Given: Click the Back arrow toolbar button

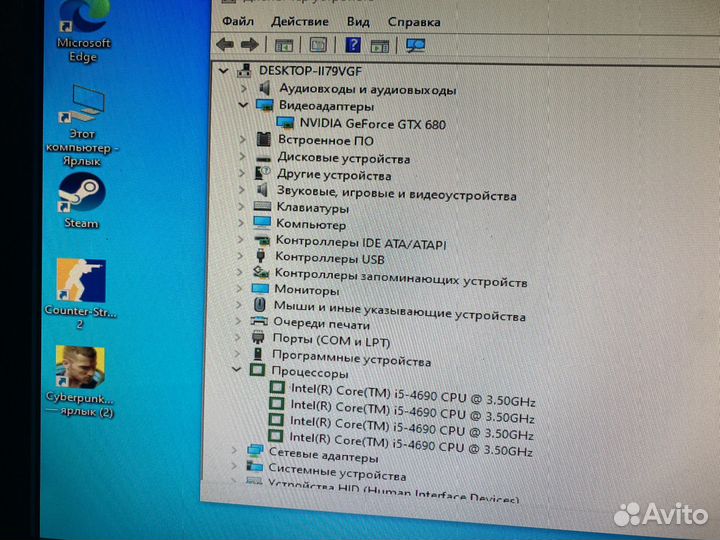Looking at the screenshot, I should pyautogui.click(x=225, y=45).
